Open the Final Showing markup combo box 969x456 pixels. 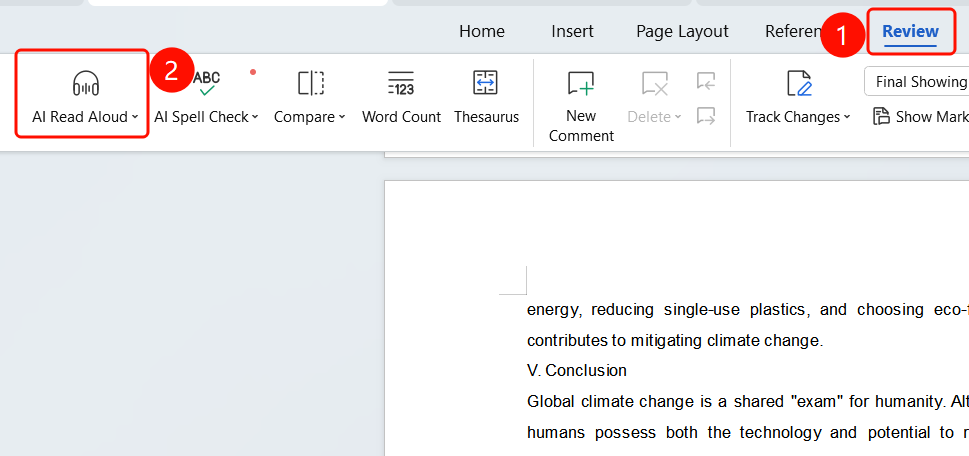917,82
